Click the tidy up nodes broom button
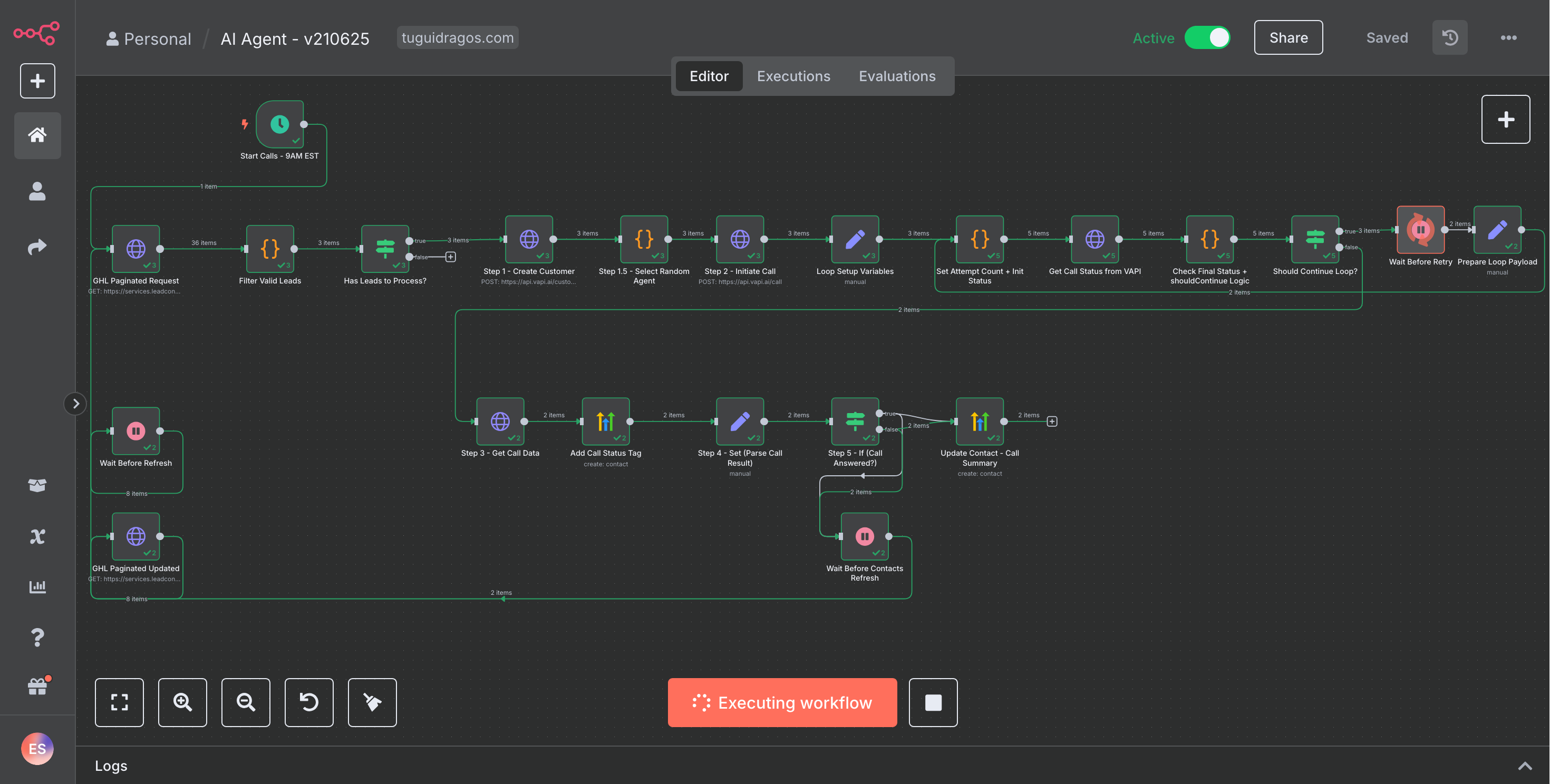1550x784 pixels. [372, 702]
